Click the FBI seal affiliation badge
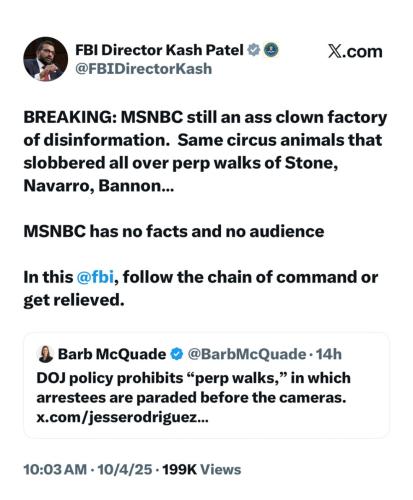The image size is (413, 500). coord(271,50)
